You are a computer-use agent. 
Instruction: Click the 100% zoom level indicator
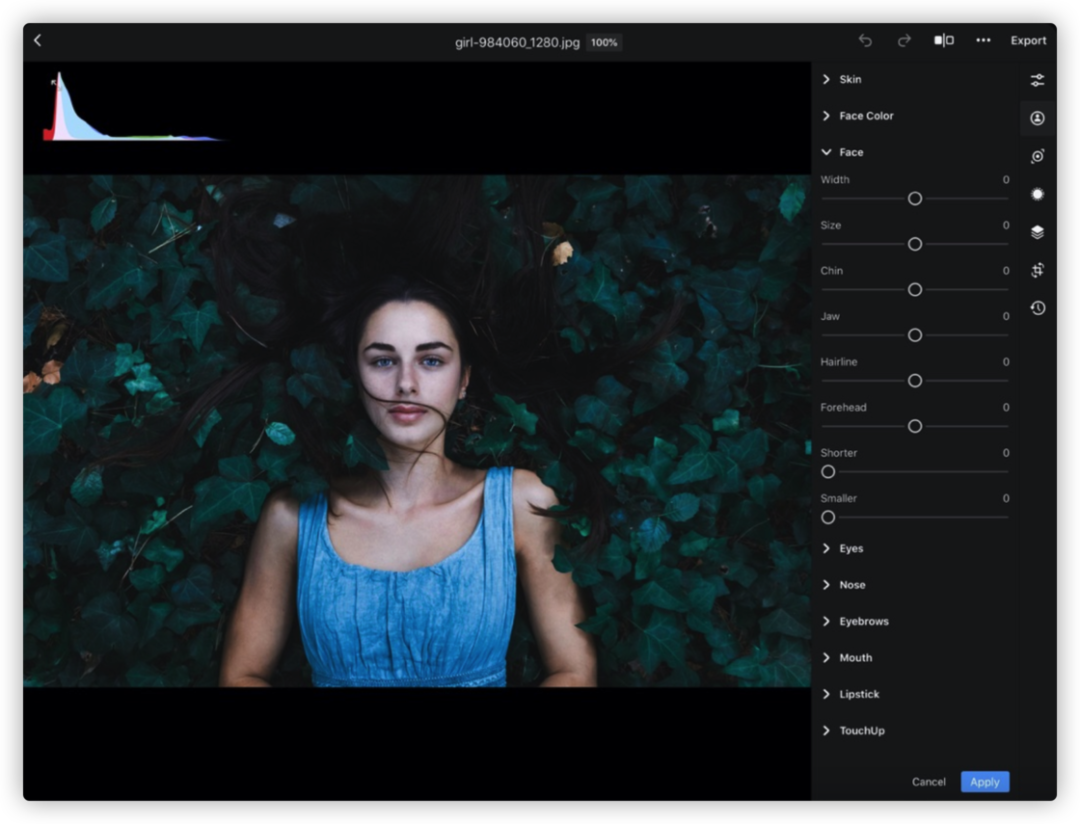[x=603, y=43]
